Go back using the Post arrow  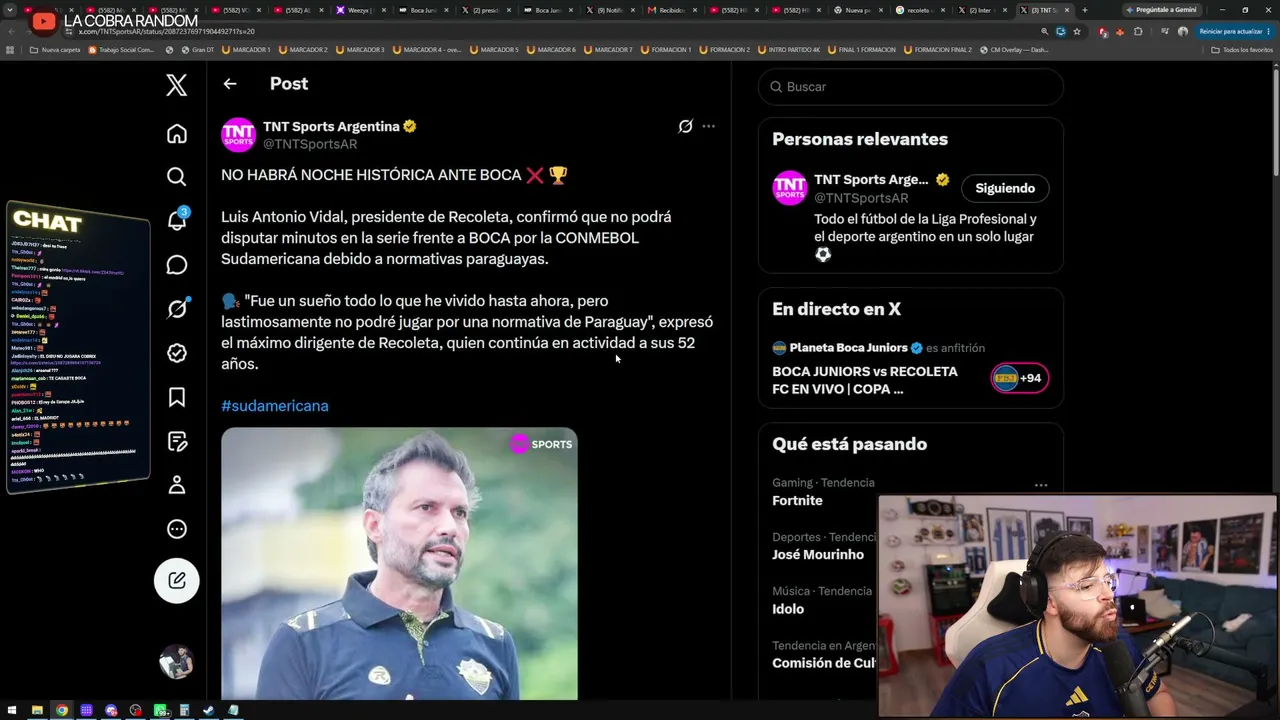230,84
